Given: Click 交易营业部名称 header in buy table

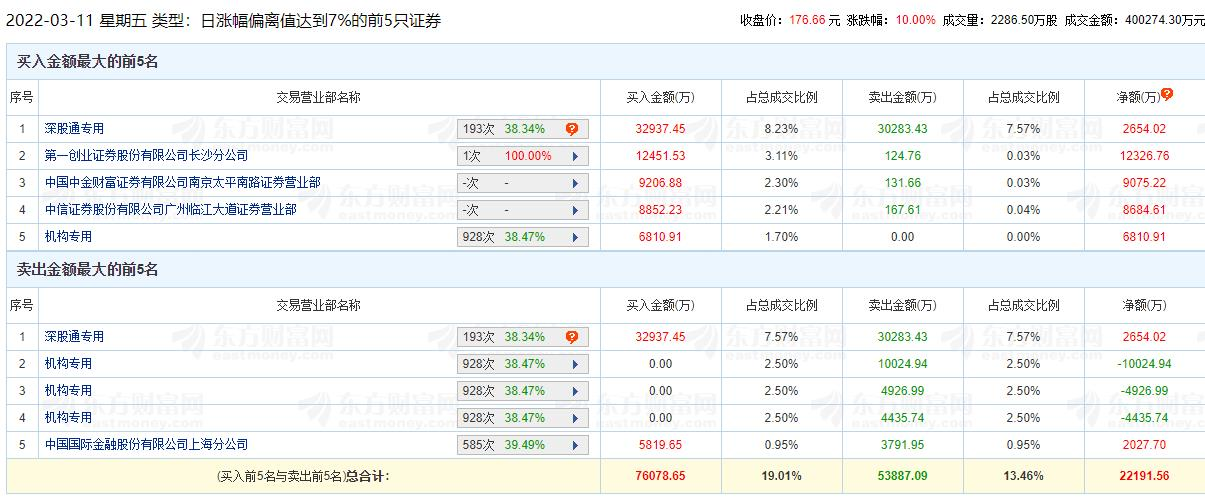Looking at the screenshot, I should [318, 97].
